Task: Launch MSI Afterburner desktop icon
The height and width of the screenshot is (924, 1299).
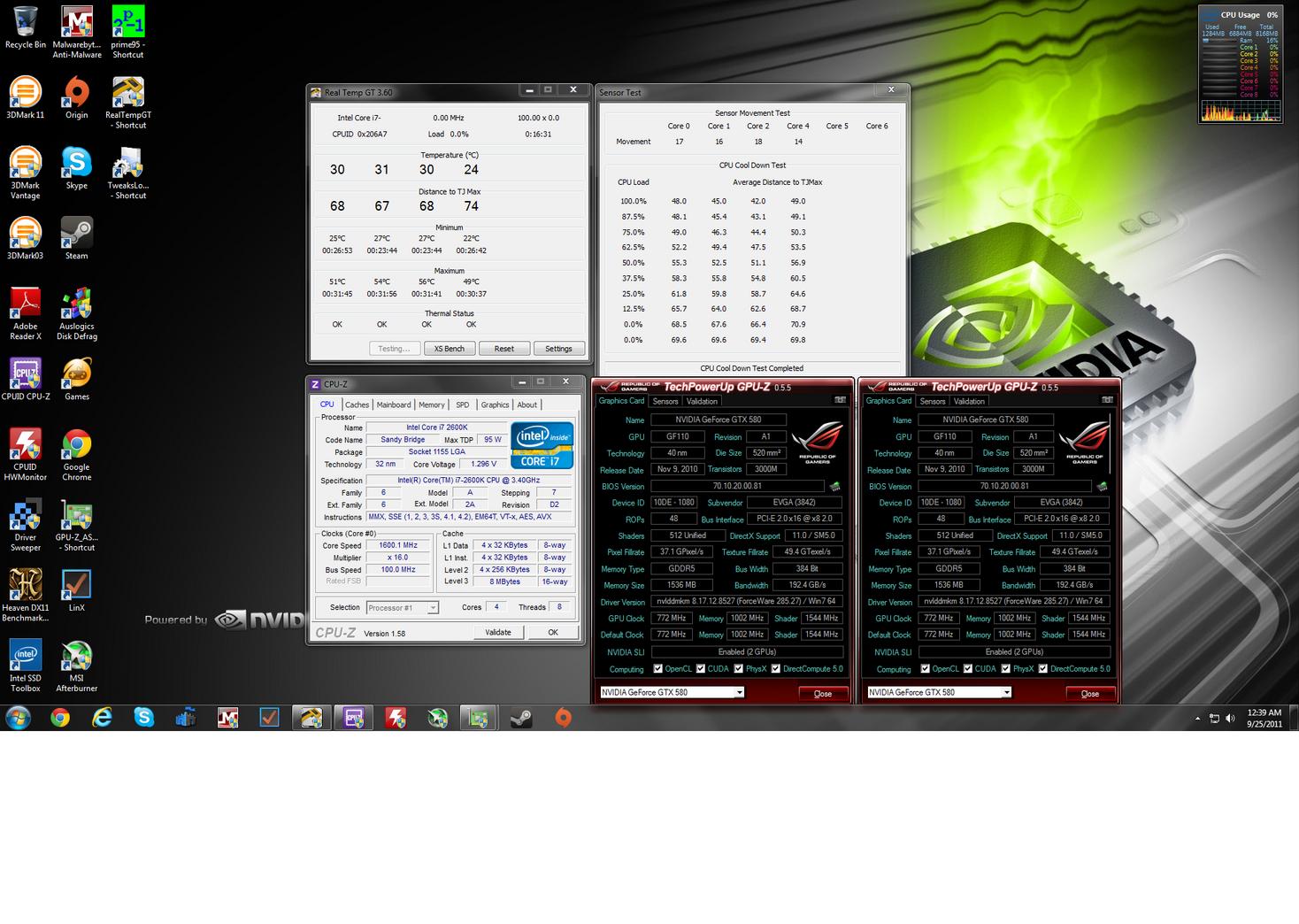Action: click(77, 666)
